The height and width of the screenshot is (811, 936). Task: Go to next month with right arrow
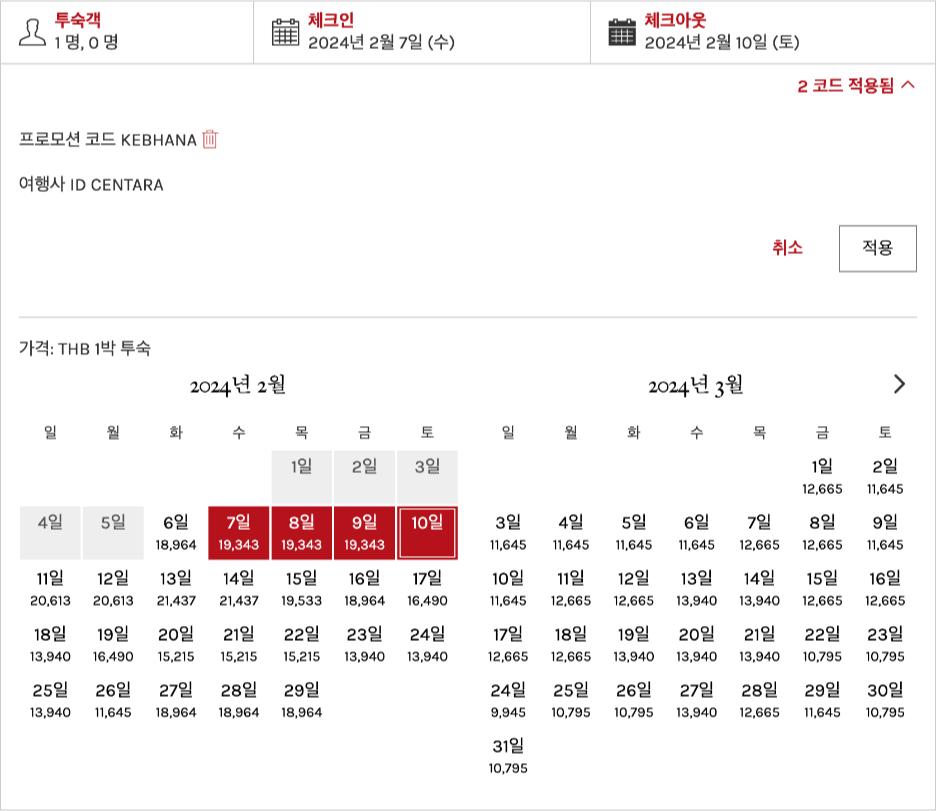pos(899,384)
